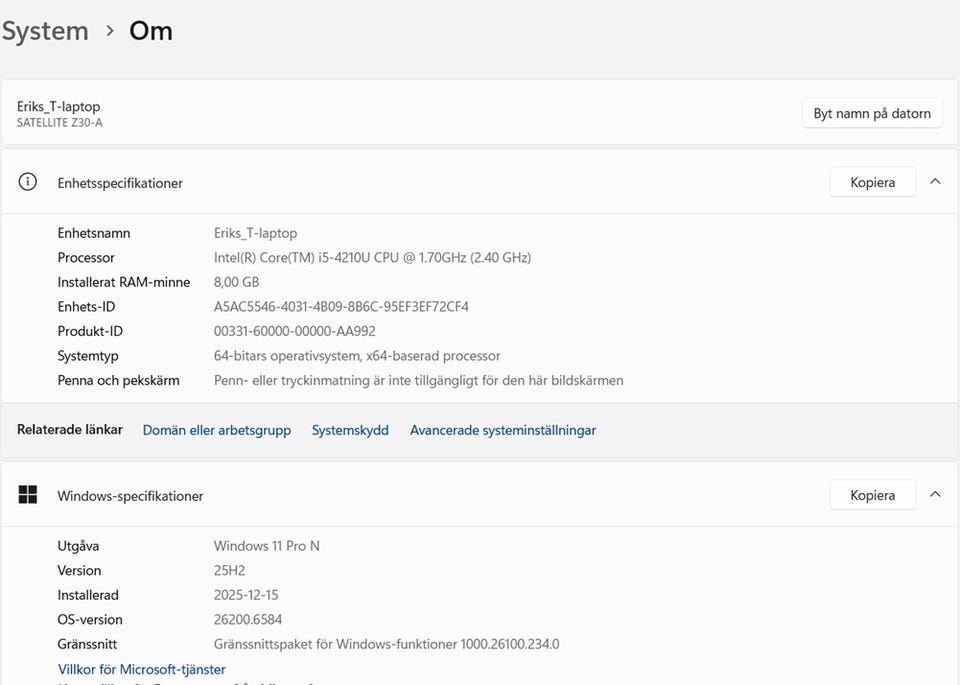Screen dimensions: 960x685
Task: Copy device specifications with Kopiera
Action: click(872, 182)
